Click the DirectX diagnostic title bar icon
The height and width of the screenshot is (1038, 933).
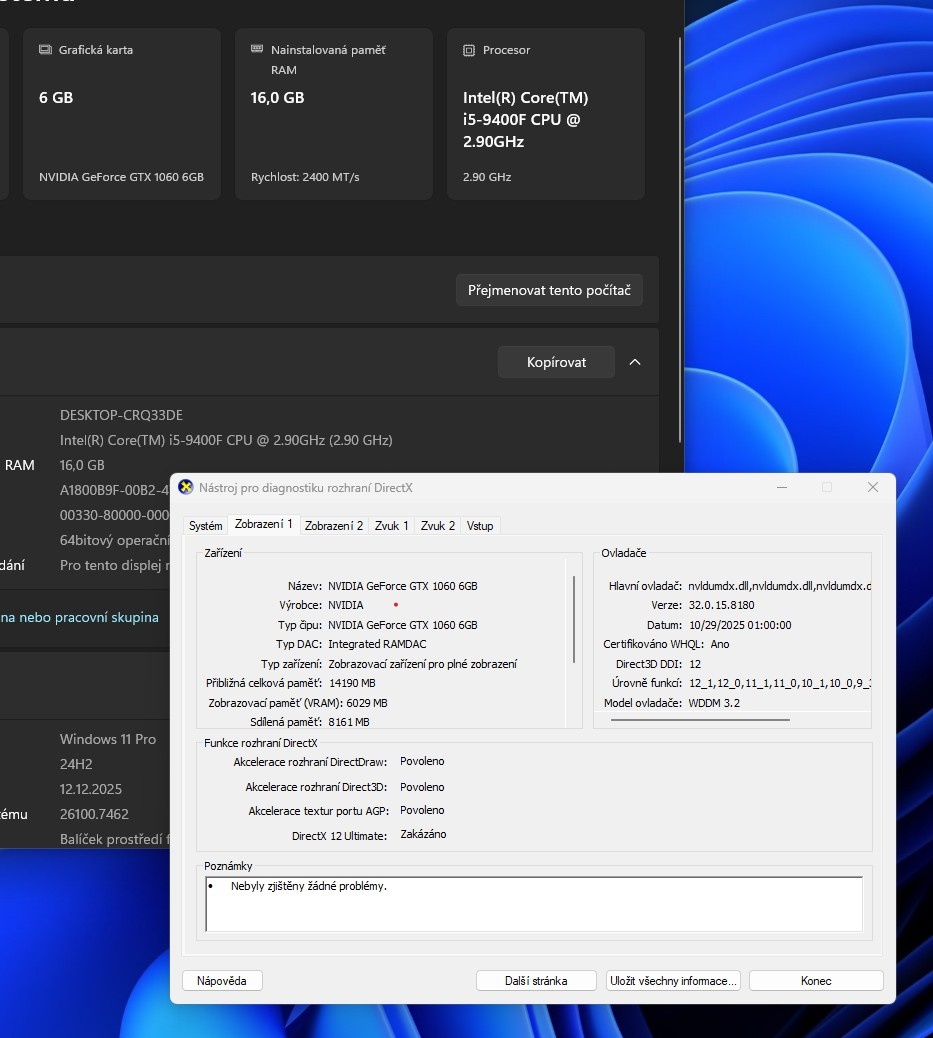point(185,487)
